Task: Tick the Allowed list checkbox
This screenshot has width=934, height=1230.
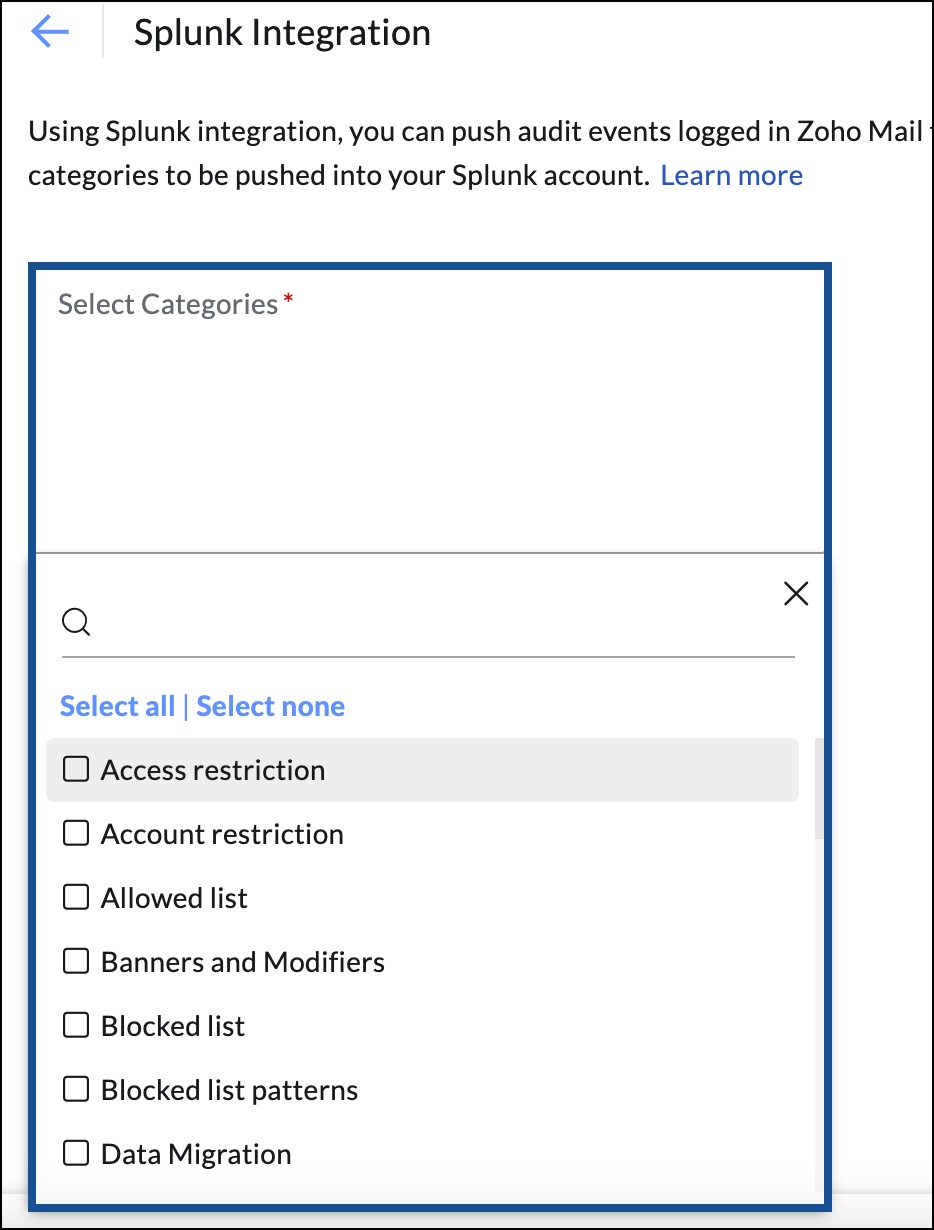Action: pos(75,897)
